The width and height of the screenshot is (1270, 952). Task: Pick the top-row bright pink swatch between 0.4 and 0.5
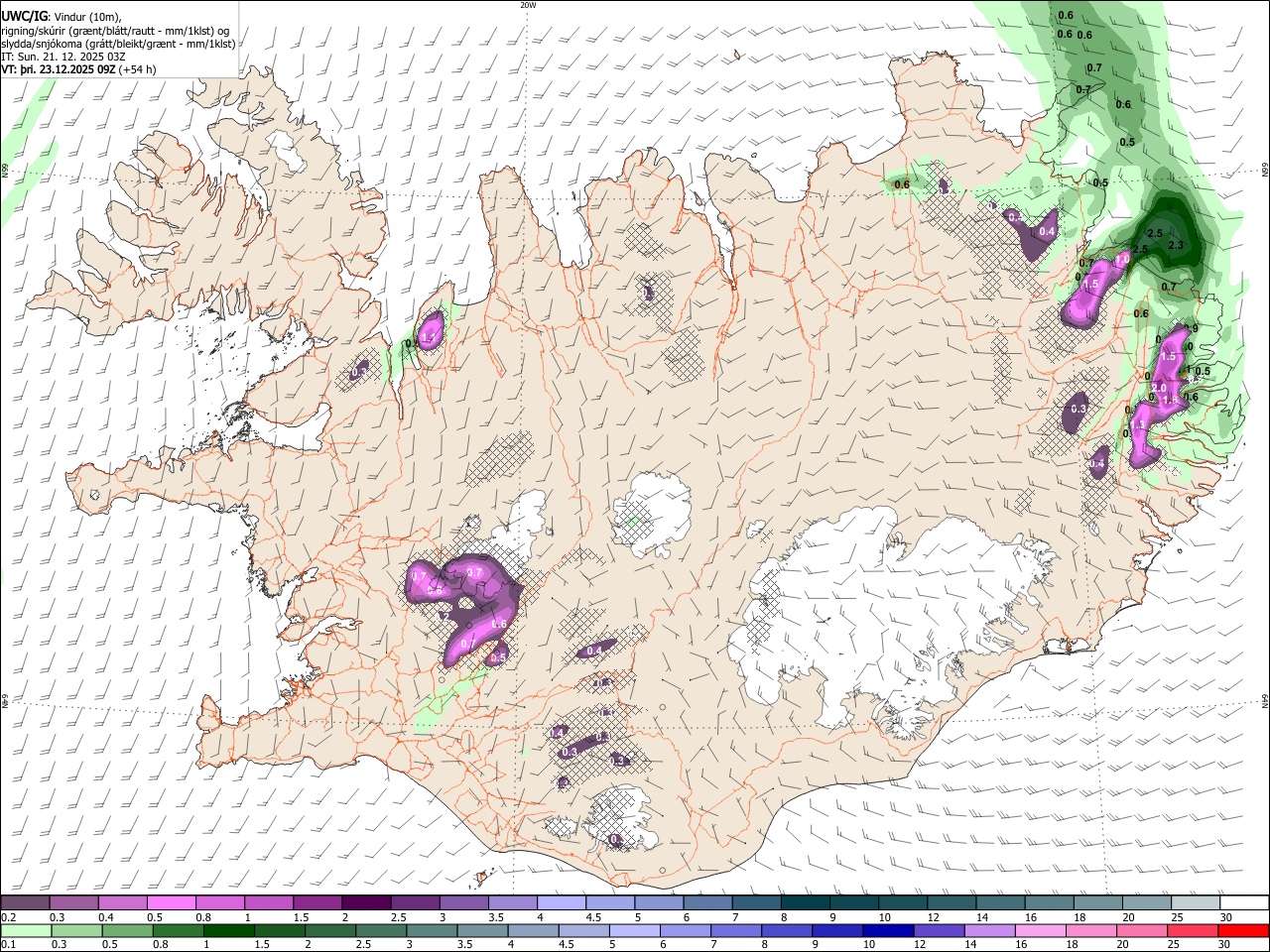pyautogui.click(x=122, y=902)
